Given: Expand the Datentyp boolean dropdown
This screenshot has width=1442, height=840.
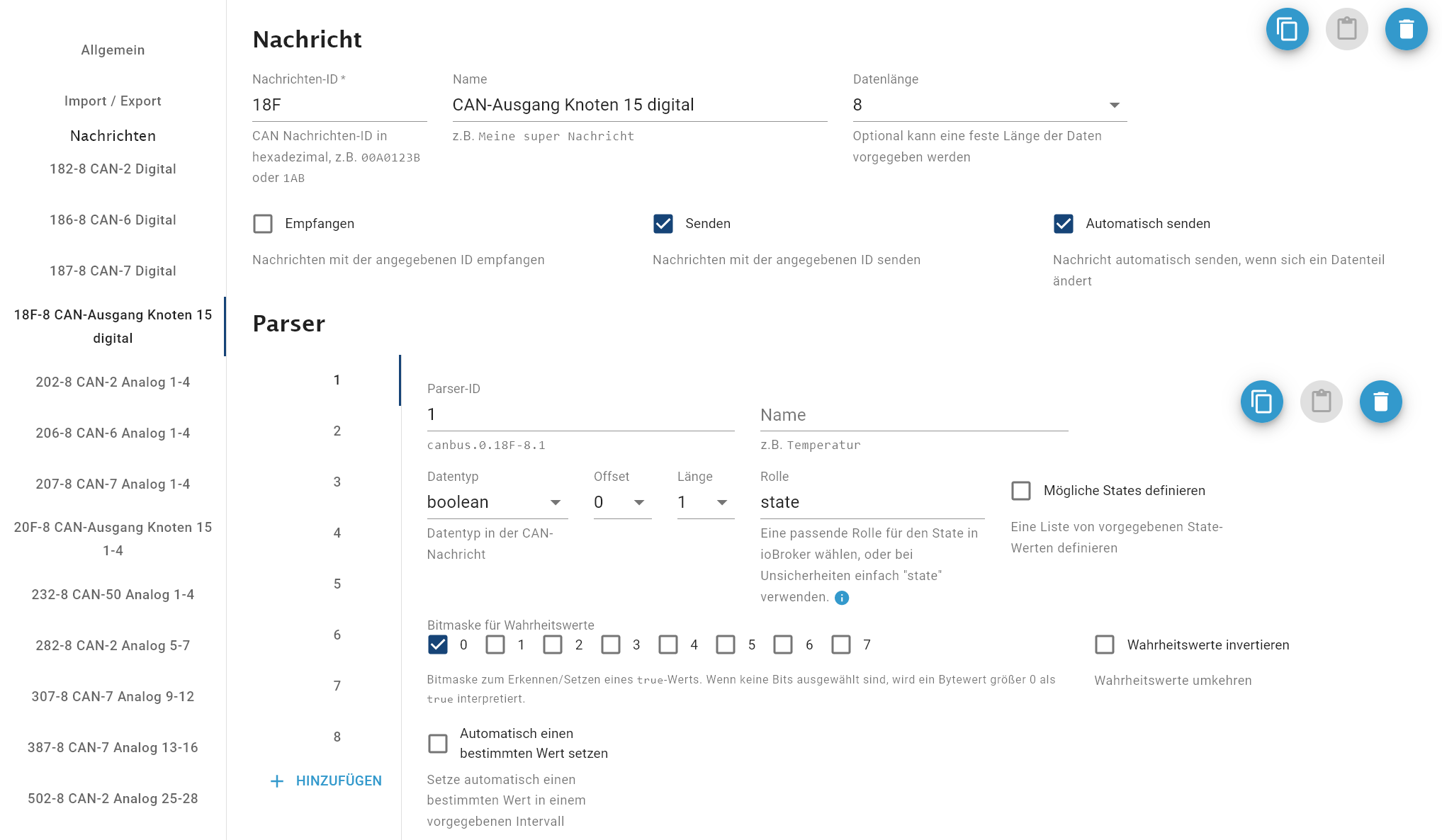Looking at the screenshot, I should 496,502.
